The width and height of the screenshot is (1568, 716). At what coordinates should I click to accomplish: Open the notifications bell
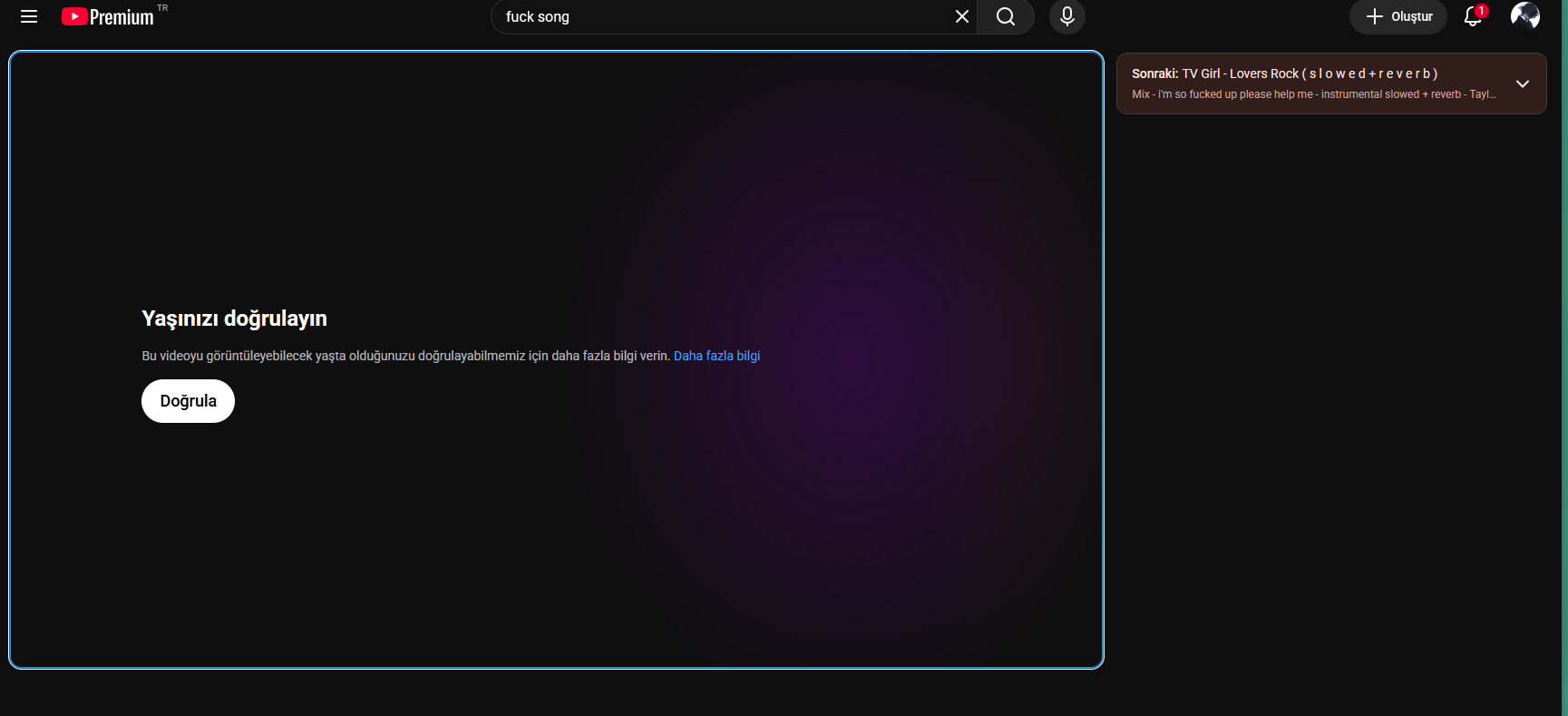tap(1474, 16)
